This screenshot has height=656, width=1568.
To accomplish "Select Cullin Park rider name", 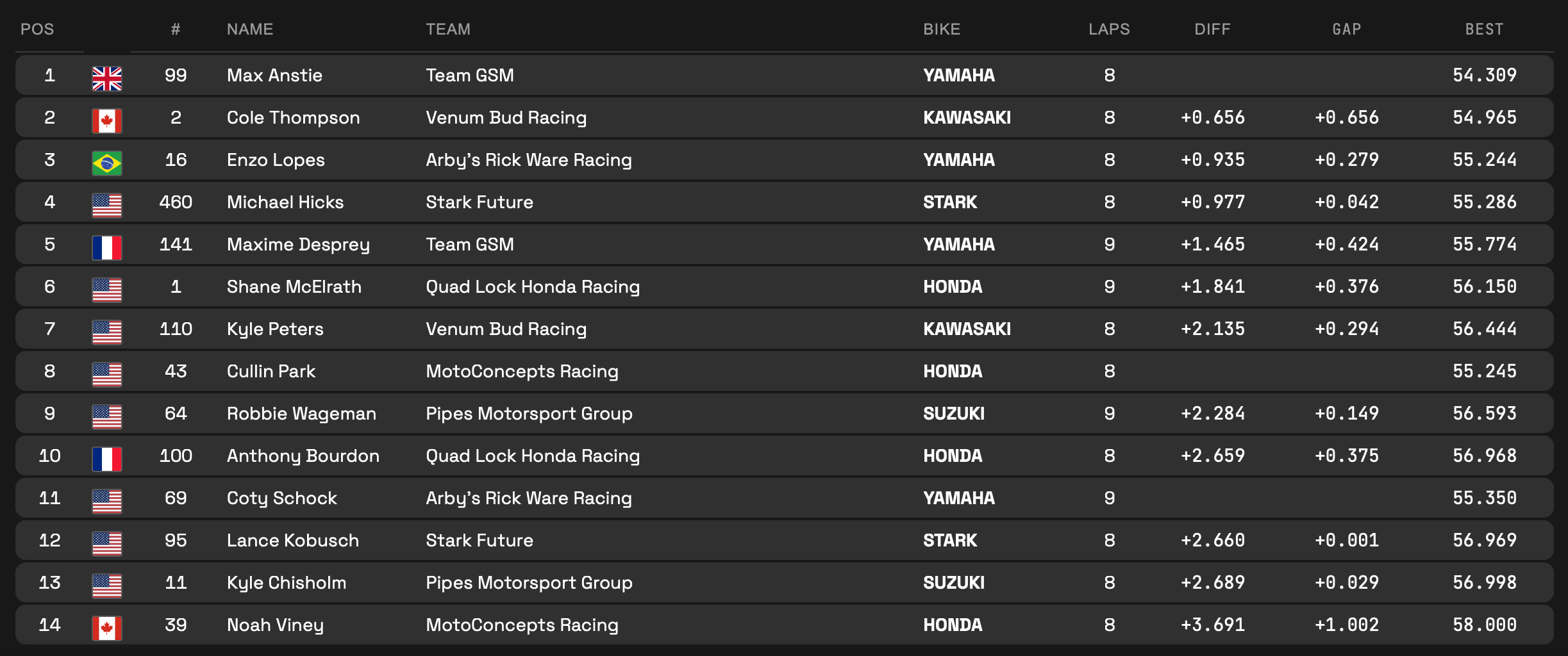I will (x=271, y=372).
